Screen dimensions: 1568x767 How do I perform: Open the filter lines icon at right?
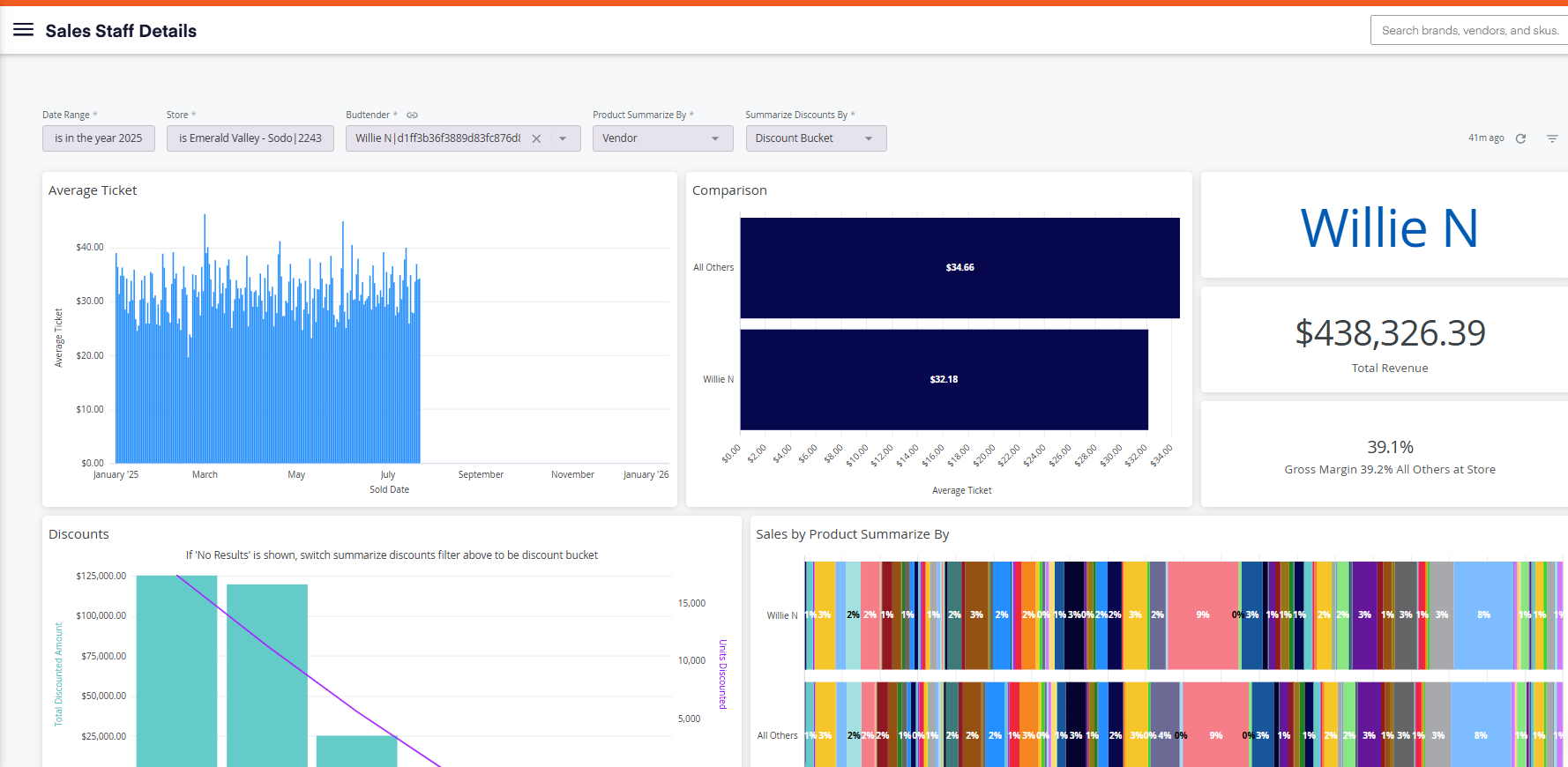pos(1552,138)
